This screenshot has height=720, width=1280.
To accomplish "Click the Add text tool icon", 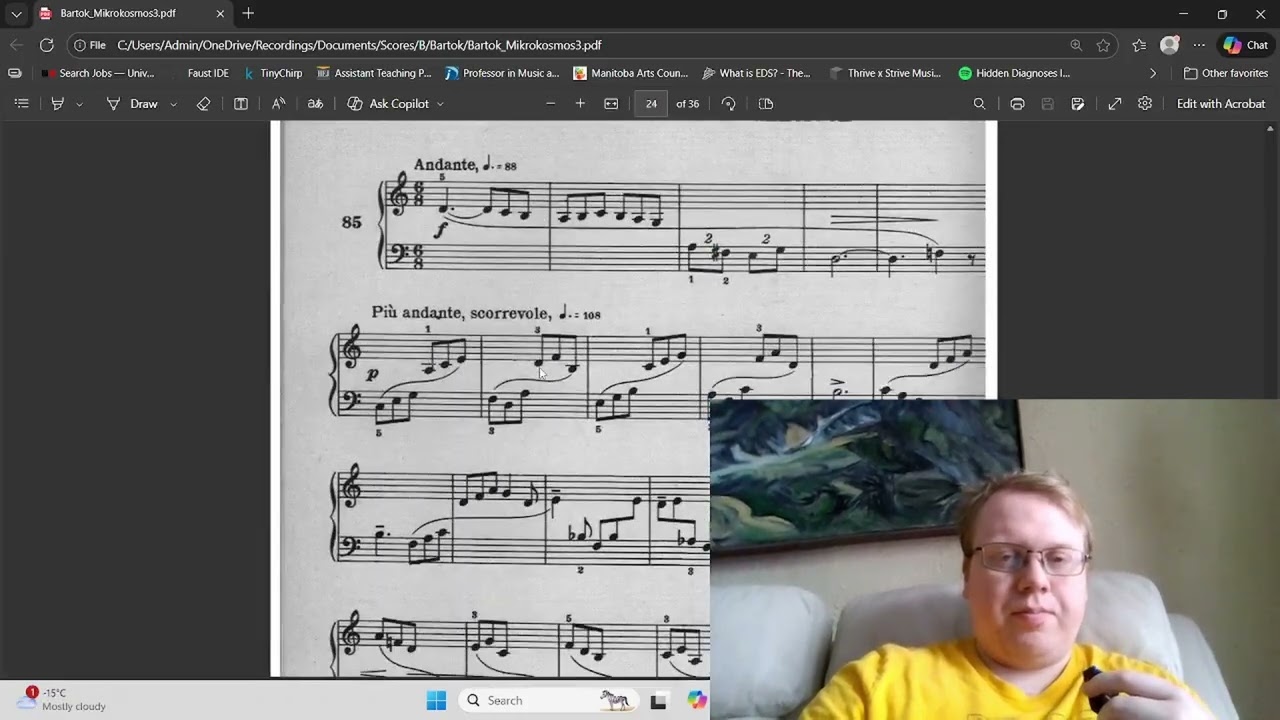I will (x=241, y=104).
